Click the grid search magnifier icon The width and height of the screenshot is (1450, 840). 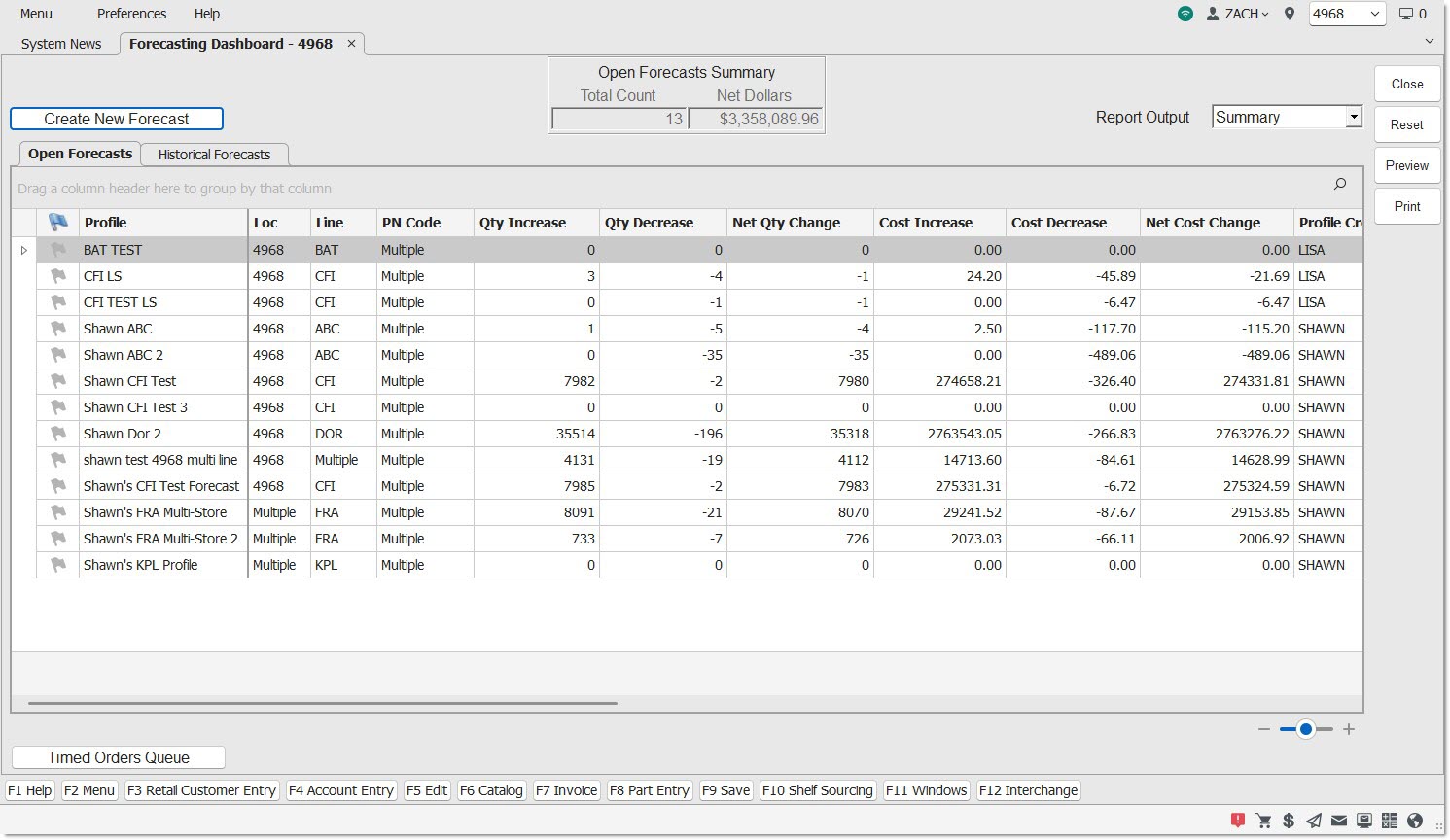[x=1340, y=184]
